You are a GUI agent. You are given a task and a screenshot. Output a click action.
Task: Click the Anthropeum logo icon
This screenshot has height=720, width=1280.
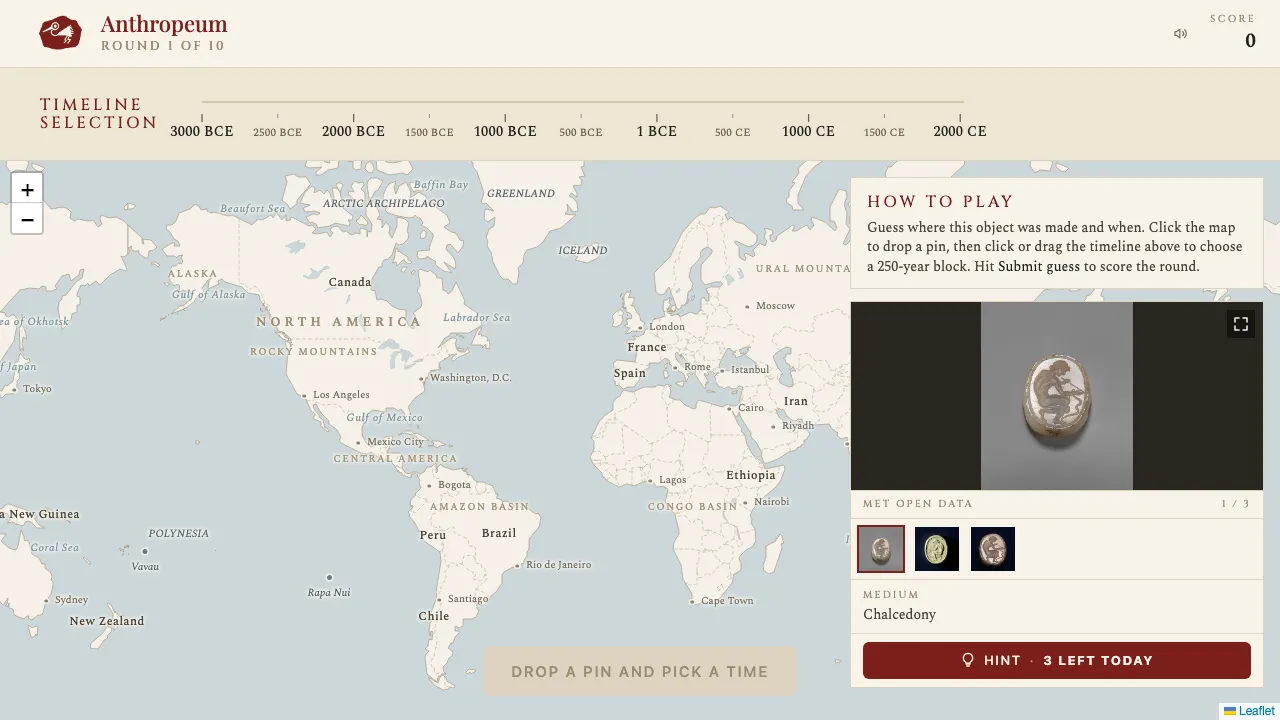[60, 33]
